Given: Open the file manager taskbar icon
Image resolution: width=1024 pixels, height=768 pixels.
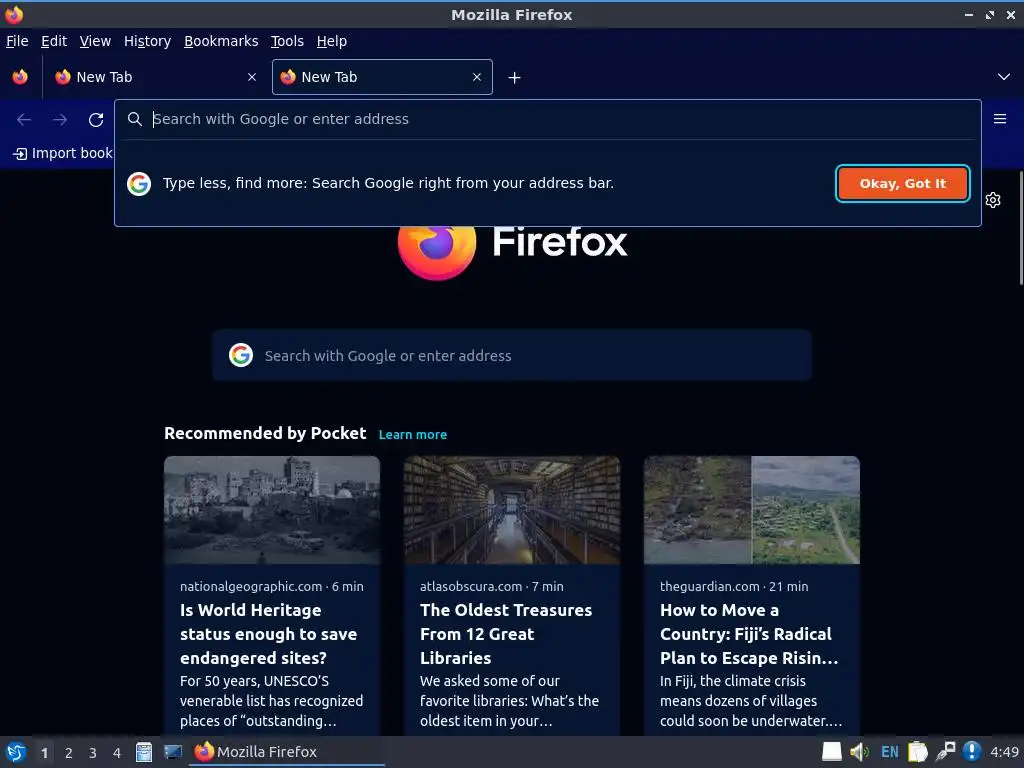Looking at the screenshot, I should (144, 752).
